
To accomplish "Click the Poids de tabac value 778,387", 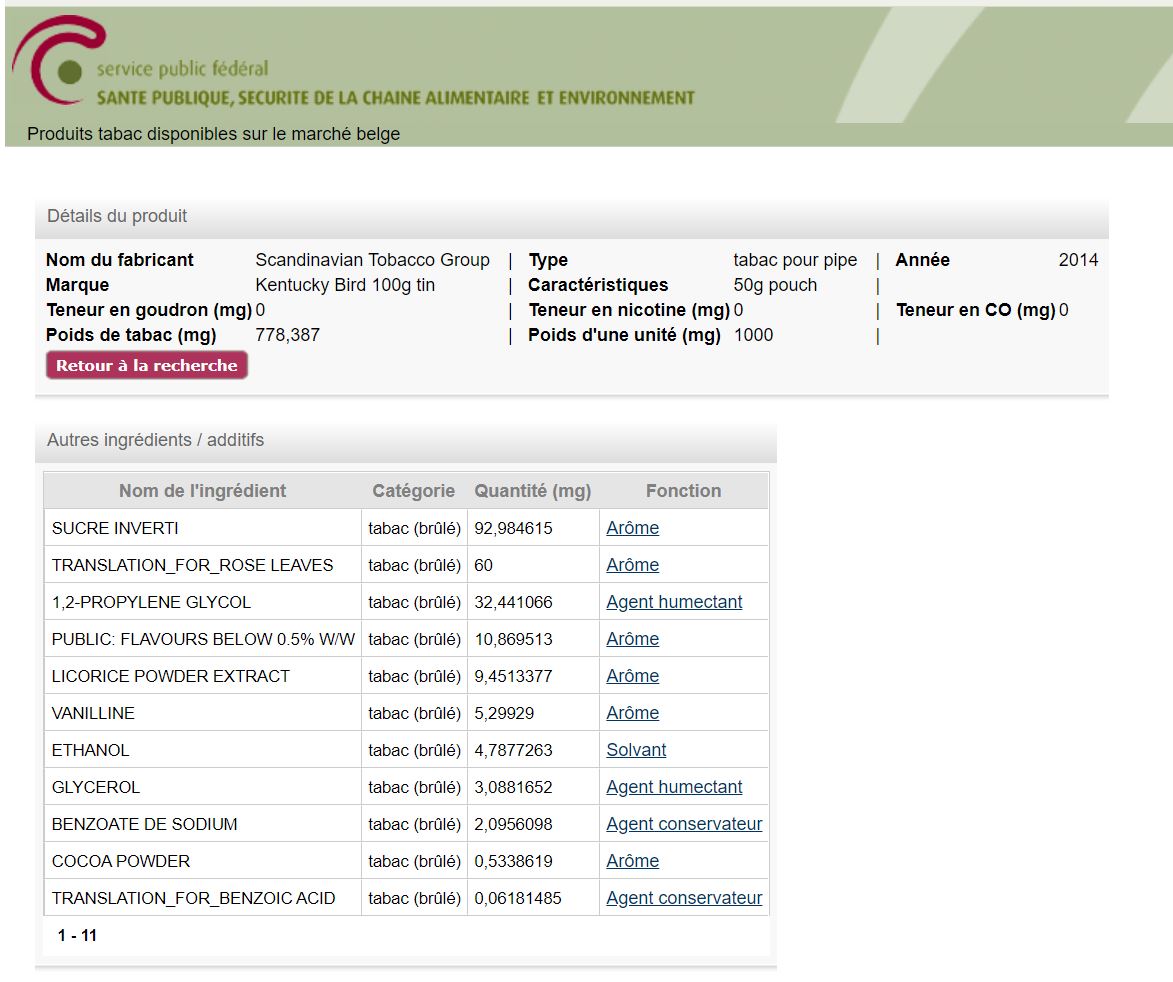I will tap(287, 335).
